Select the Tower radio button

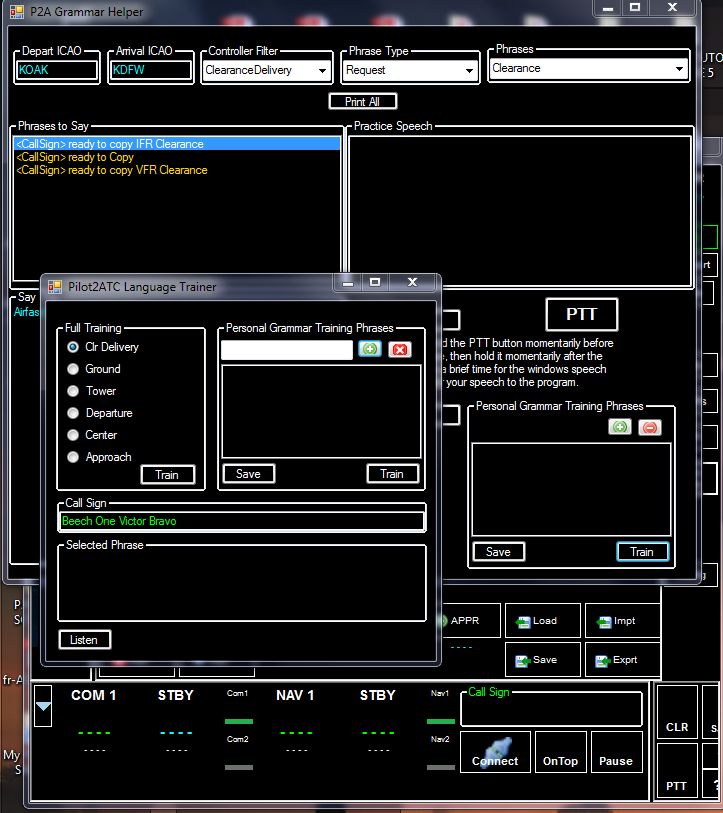[73, 391]
